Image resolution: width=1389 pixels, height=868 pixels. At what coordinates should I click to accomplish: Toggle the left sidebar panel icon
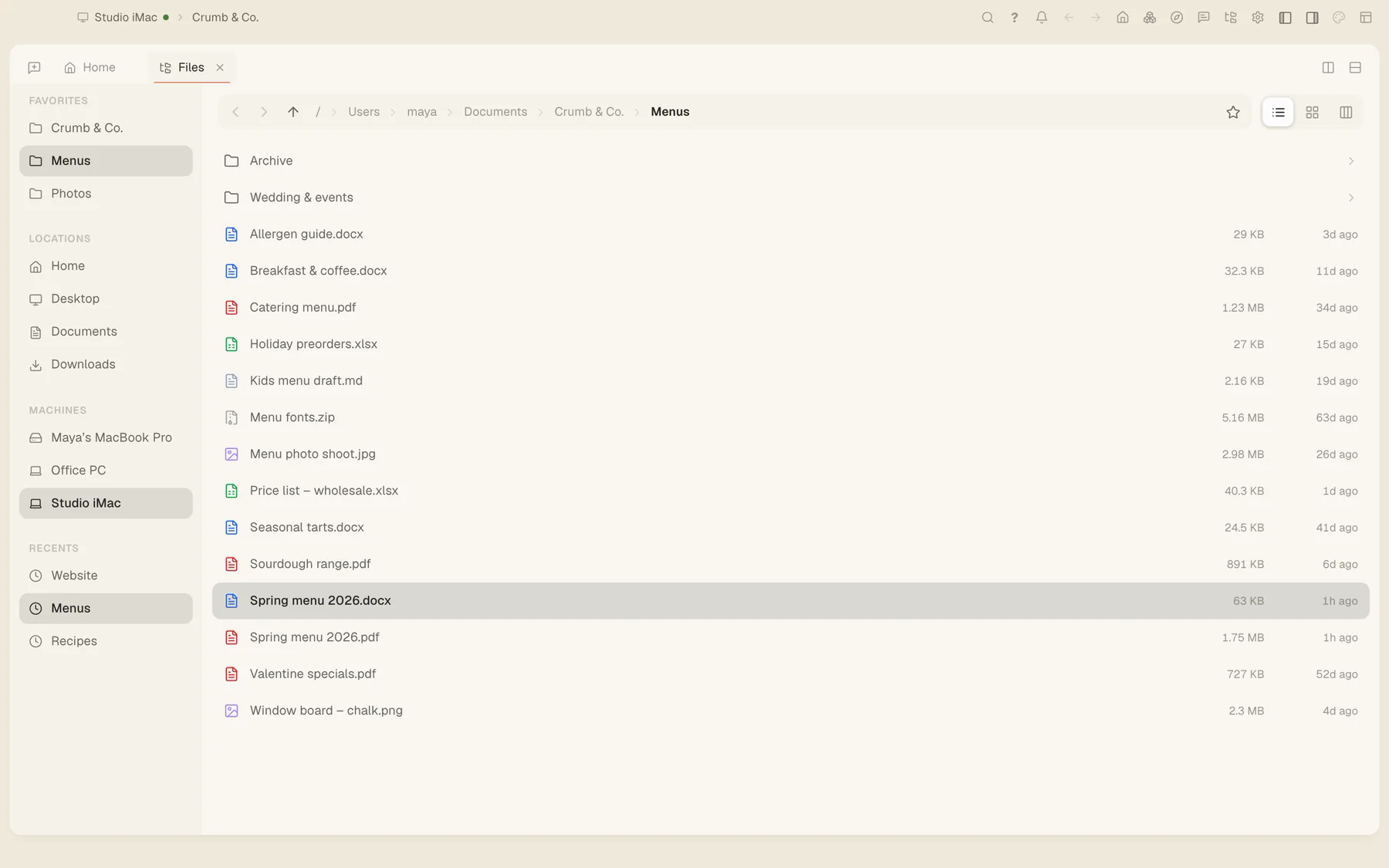tap(1284, 17)
